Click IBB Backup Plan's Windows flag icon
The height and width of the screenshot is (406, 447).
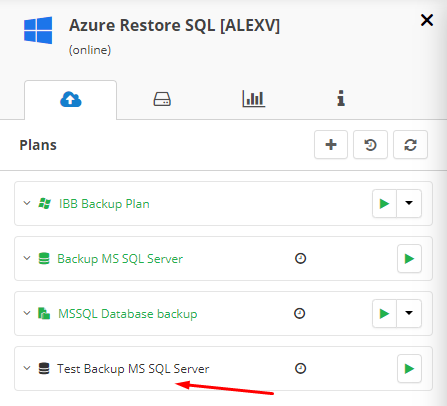click(45, 203)
